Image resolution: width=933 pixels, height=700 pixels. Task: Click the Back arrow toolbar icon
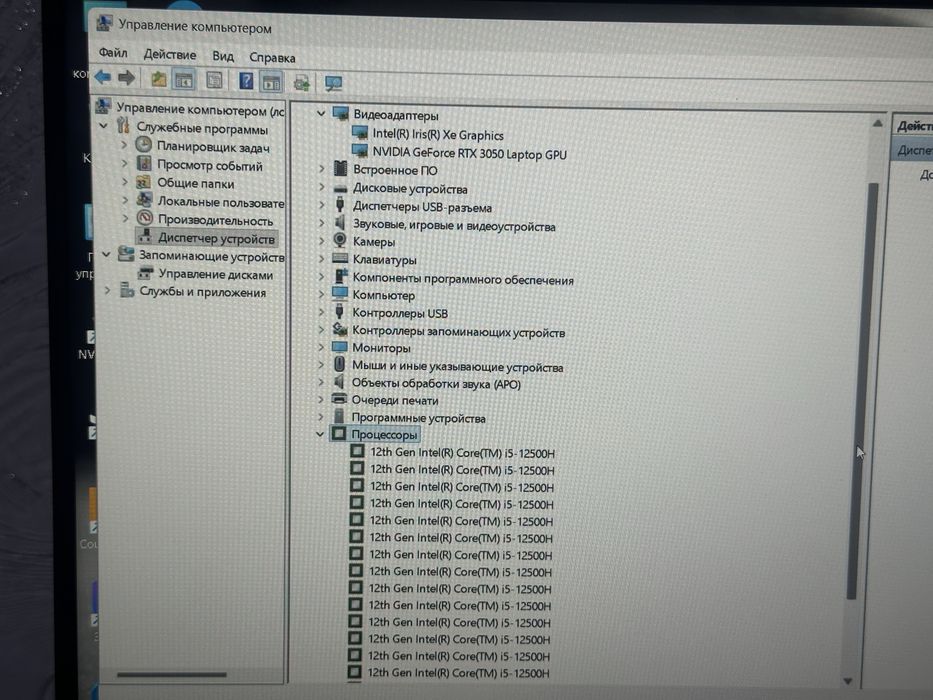(x=103, y=76)
